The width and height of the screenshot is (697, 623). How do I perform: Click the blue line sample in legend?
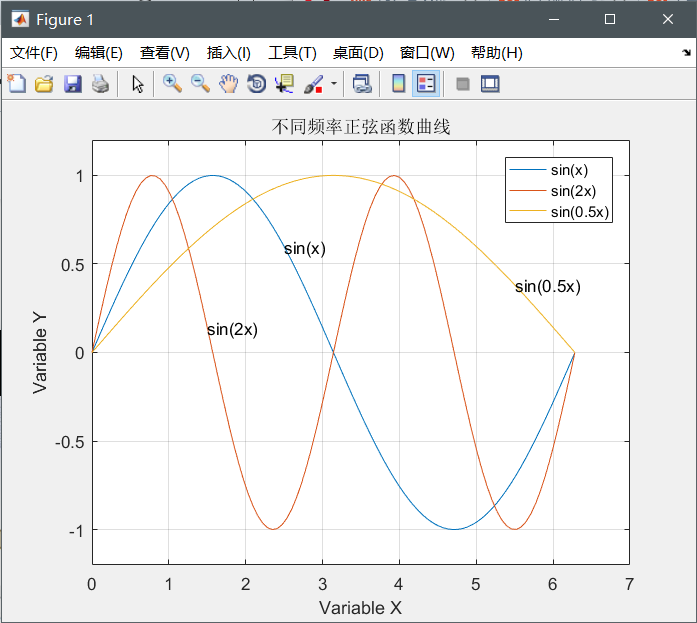528,170
